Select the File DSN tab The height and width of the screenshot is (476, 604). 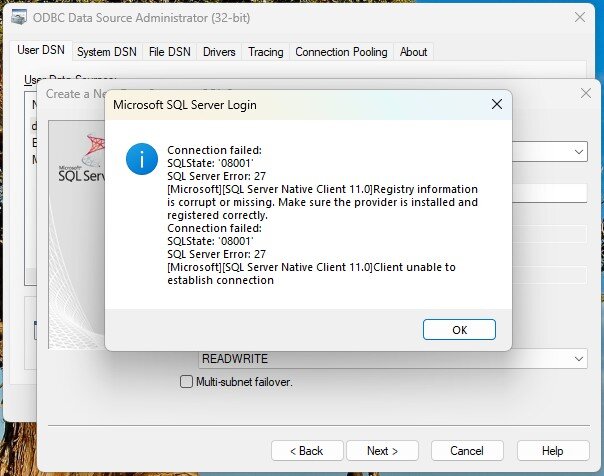(170, 52)
